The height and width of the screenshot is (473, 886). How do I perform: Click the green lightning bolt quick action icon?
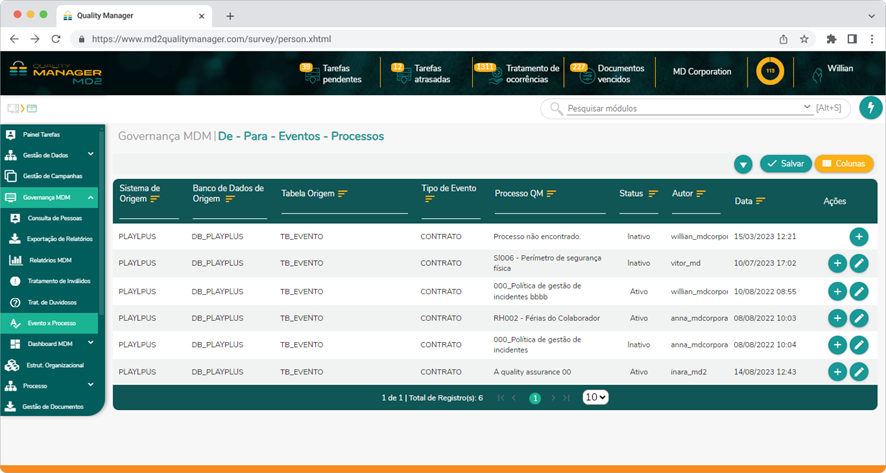tap(870, 108)
